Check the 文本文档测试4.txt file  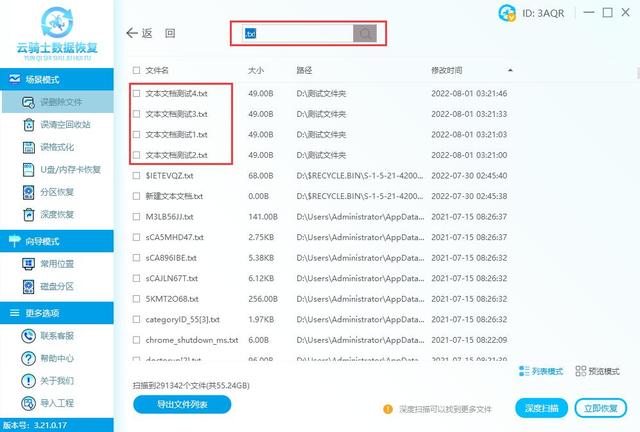136,94
